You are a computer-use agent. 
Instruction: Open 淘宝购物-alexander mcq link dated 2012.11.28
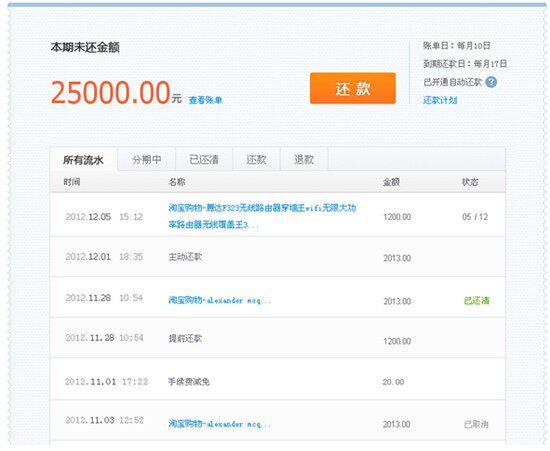tap(220, 300)
